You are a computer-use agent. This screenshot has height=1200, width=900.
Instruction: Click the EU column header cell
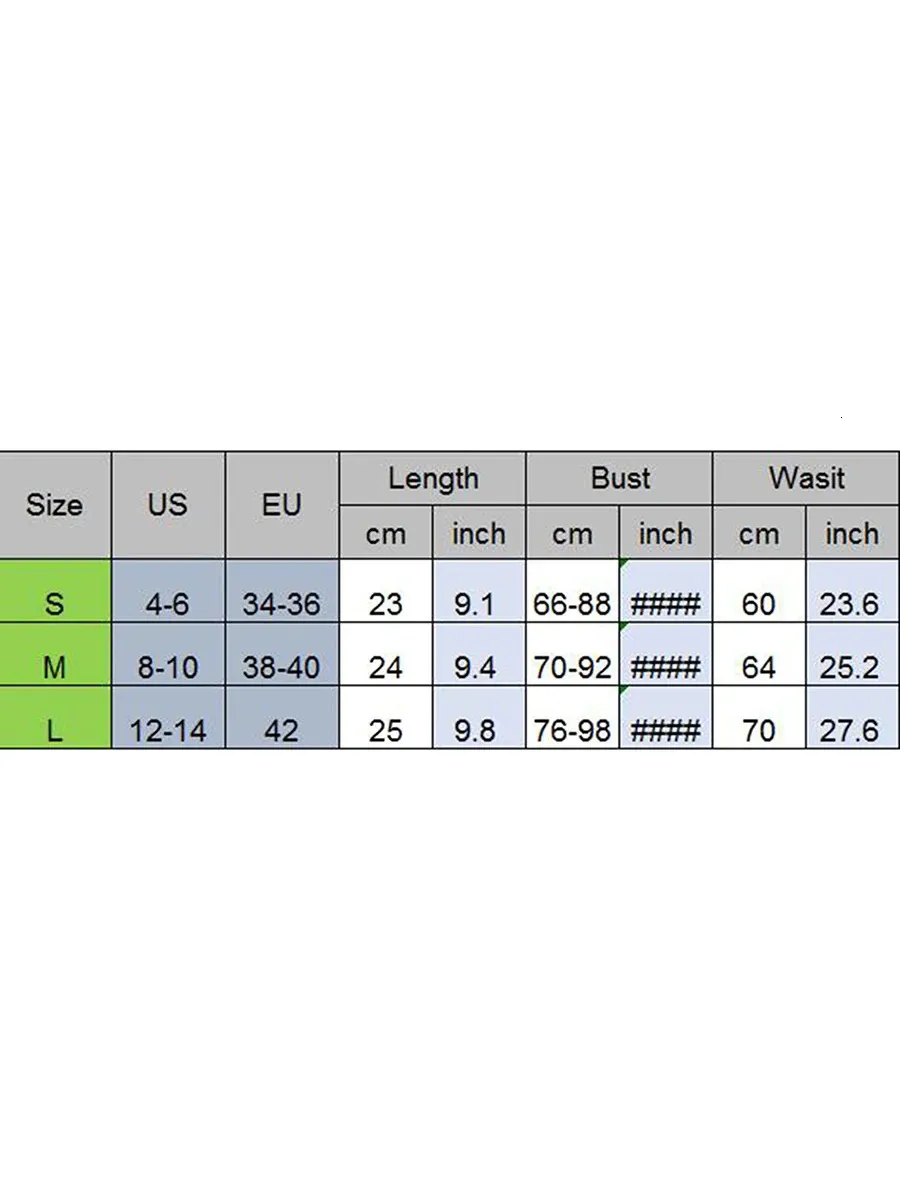click(x=282, y=505)
